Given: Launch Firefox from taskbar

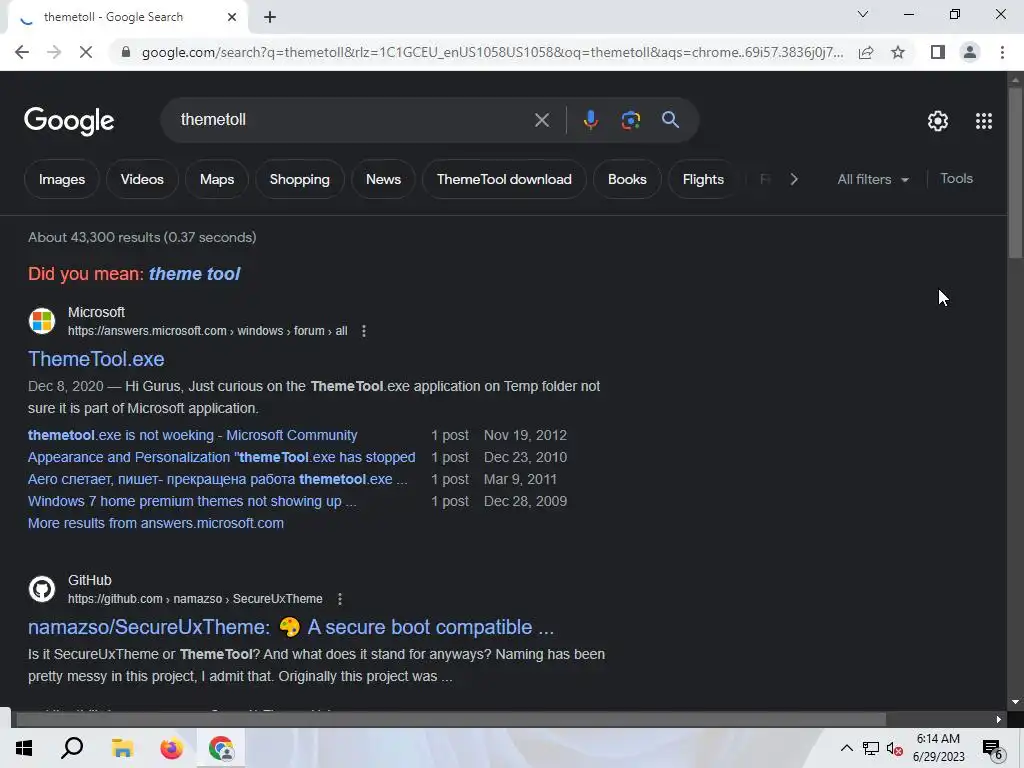Looking at the screenshot, I should pyautogui.click(x=172, y=748).
